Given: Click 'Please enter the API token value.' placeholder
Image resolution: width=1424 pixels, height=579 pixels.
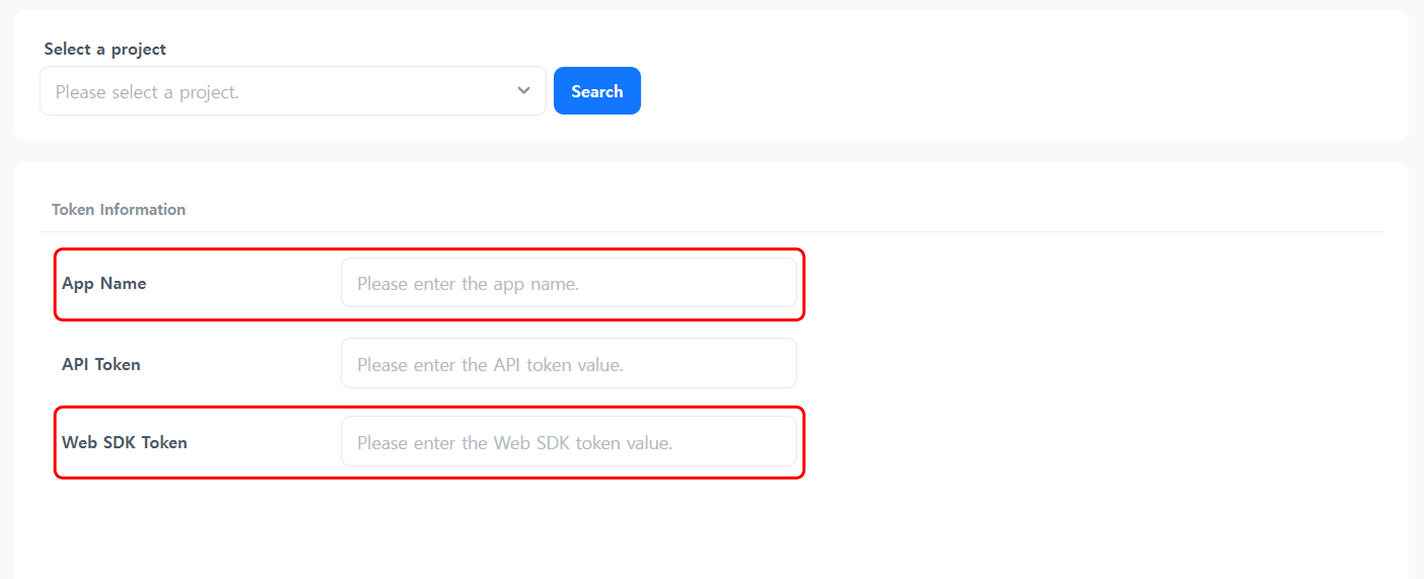Looking at the screenshot, I should click(490, 365).
